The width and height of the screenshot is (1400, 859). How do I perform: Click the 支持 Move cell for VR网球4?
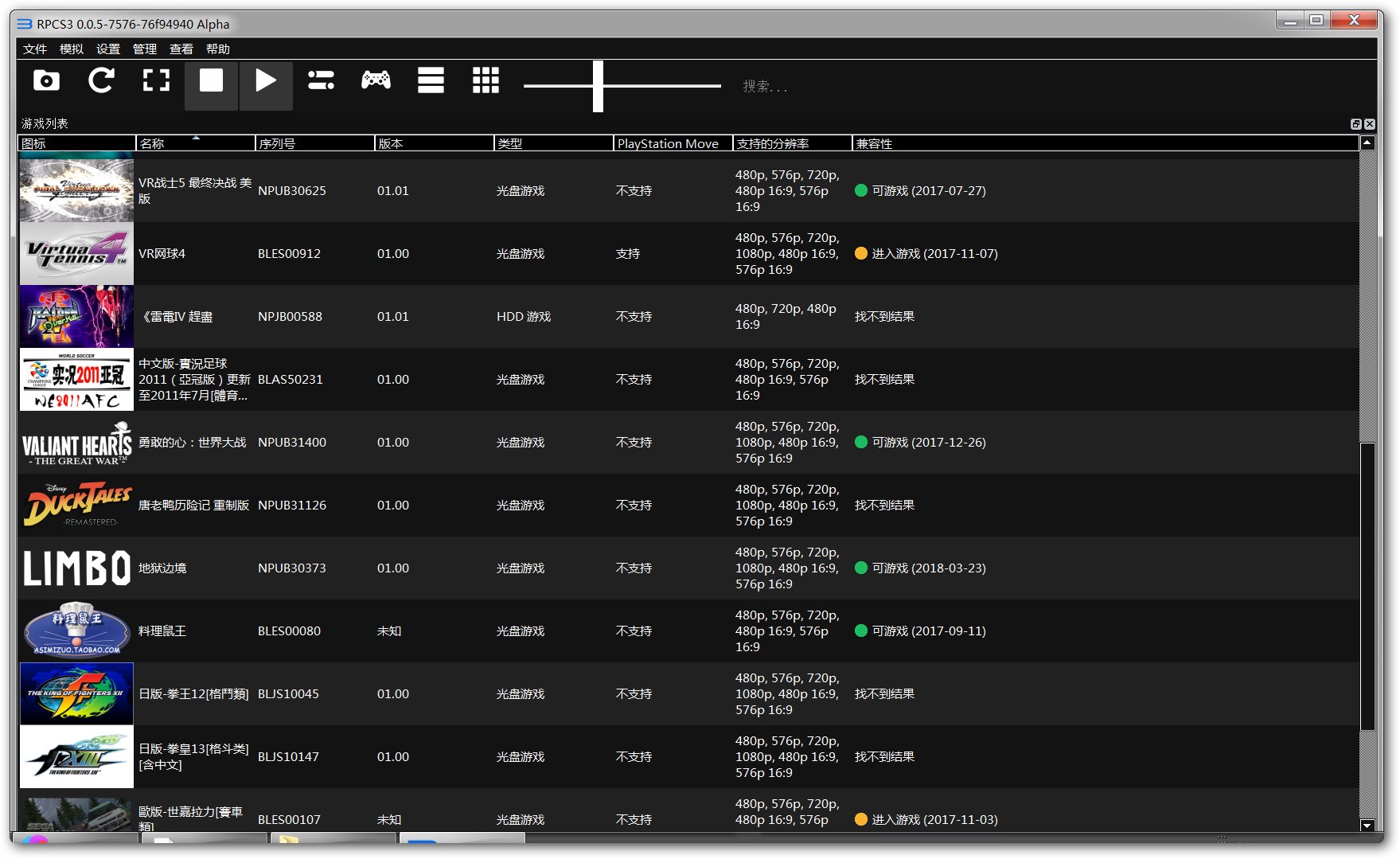pyautogui.click(x=628, y=254)
